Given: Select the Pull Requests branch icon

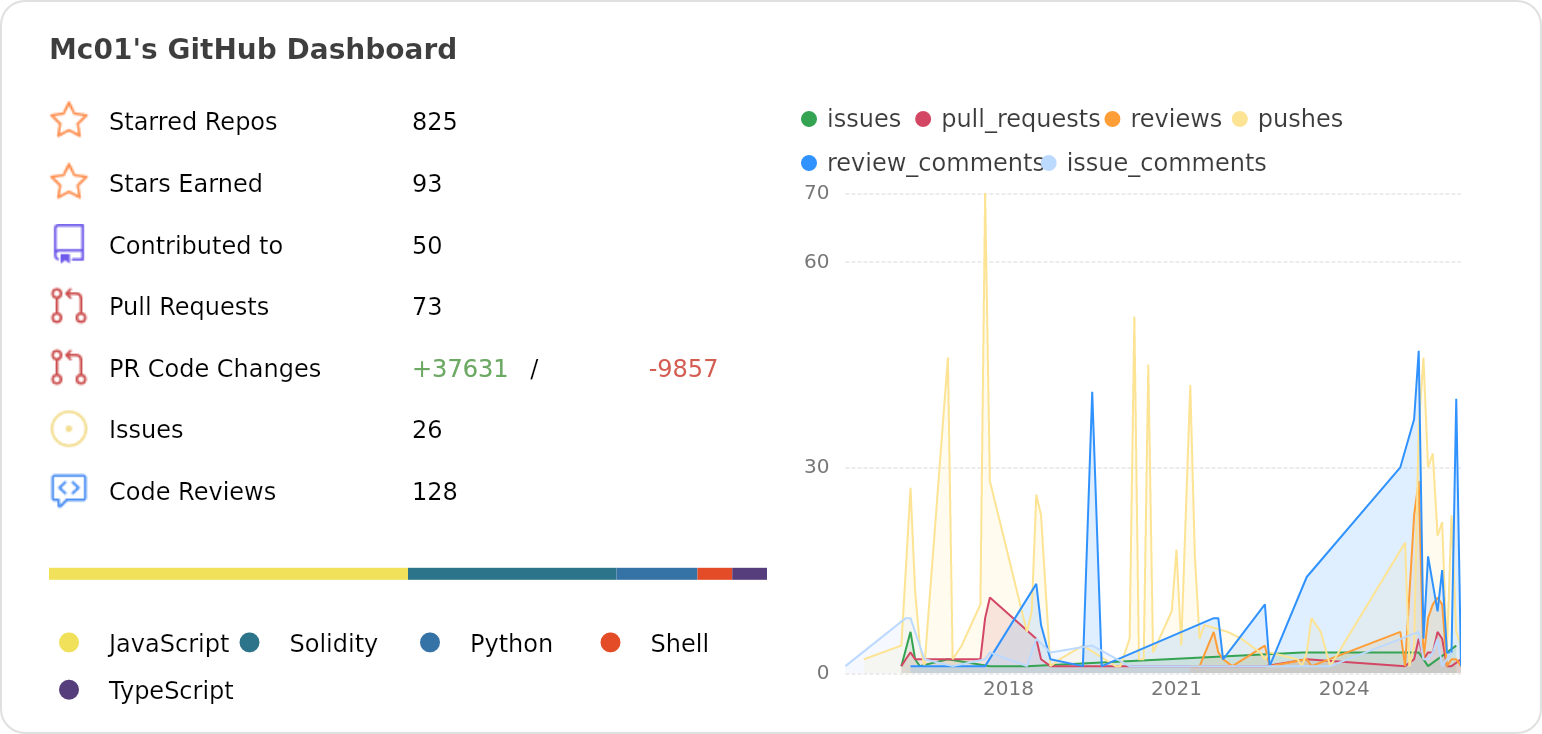Looking at the screenshot, I should tap(69, 306).
